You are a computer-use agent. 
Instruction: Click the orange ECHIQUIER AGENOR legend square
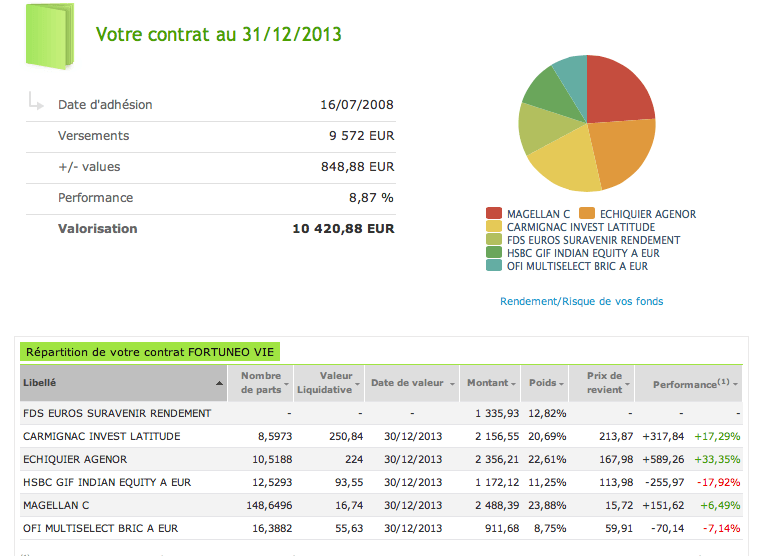click(587, 214)
